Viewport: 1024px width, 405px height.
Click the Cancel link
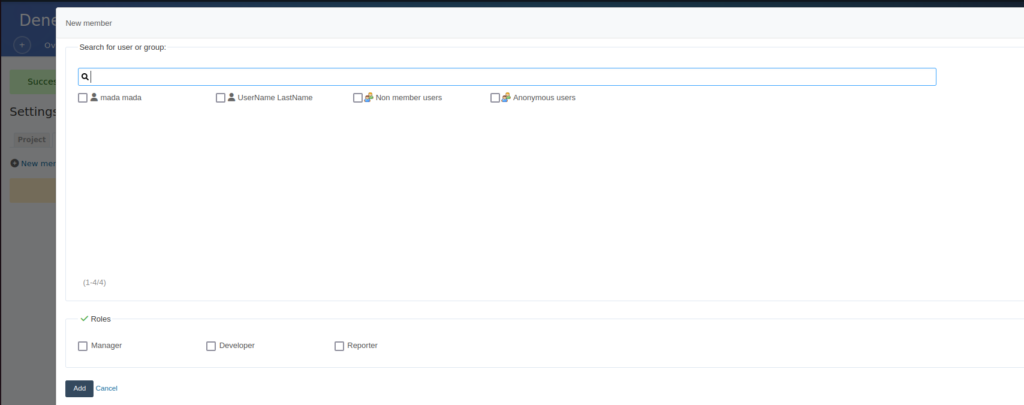[107, 388]
